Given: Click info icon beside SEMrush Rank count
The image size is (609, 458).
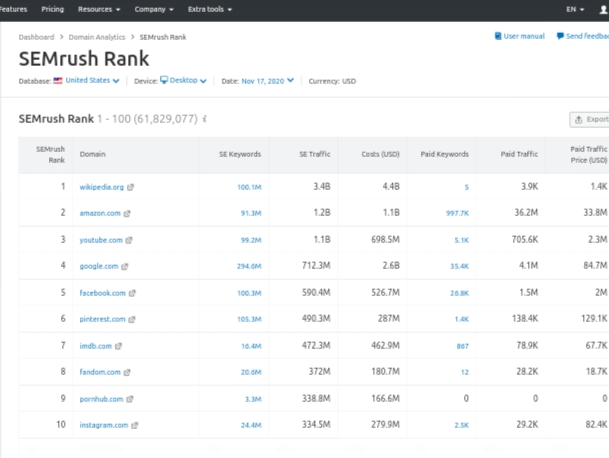Looking at the screenshot, I should (x=205, y=119).
